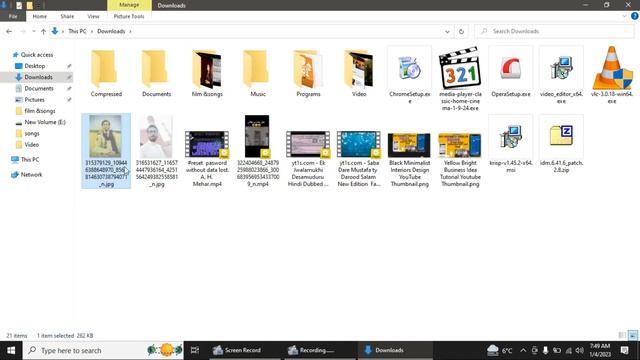Viewport: 640px width, 360px height.
Task: Open the notification center
Action: (x=624, y=350)
